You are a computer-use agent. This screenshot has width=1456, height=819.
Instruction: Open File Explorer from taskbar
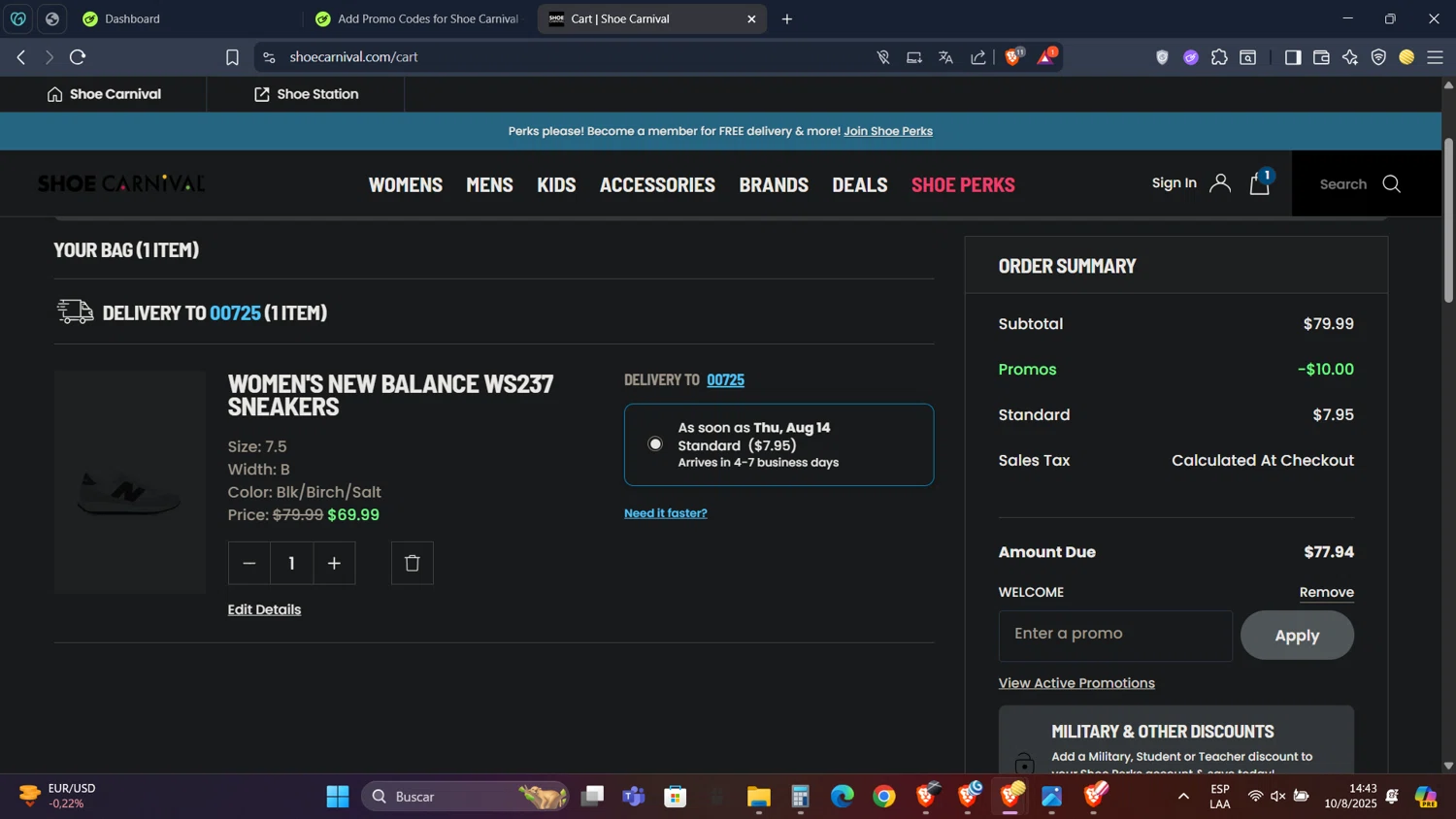pos(758,797)
